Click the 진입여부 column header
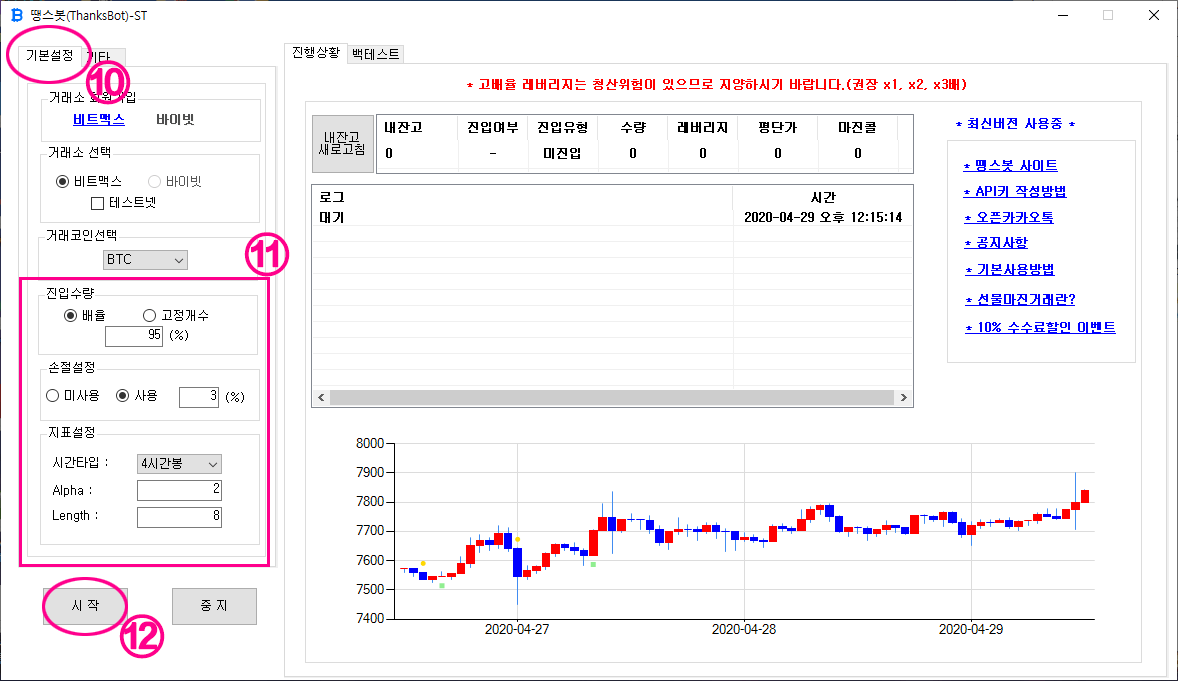This screenshot has width=1178, height=681. 493,128
